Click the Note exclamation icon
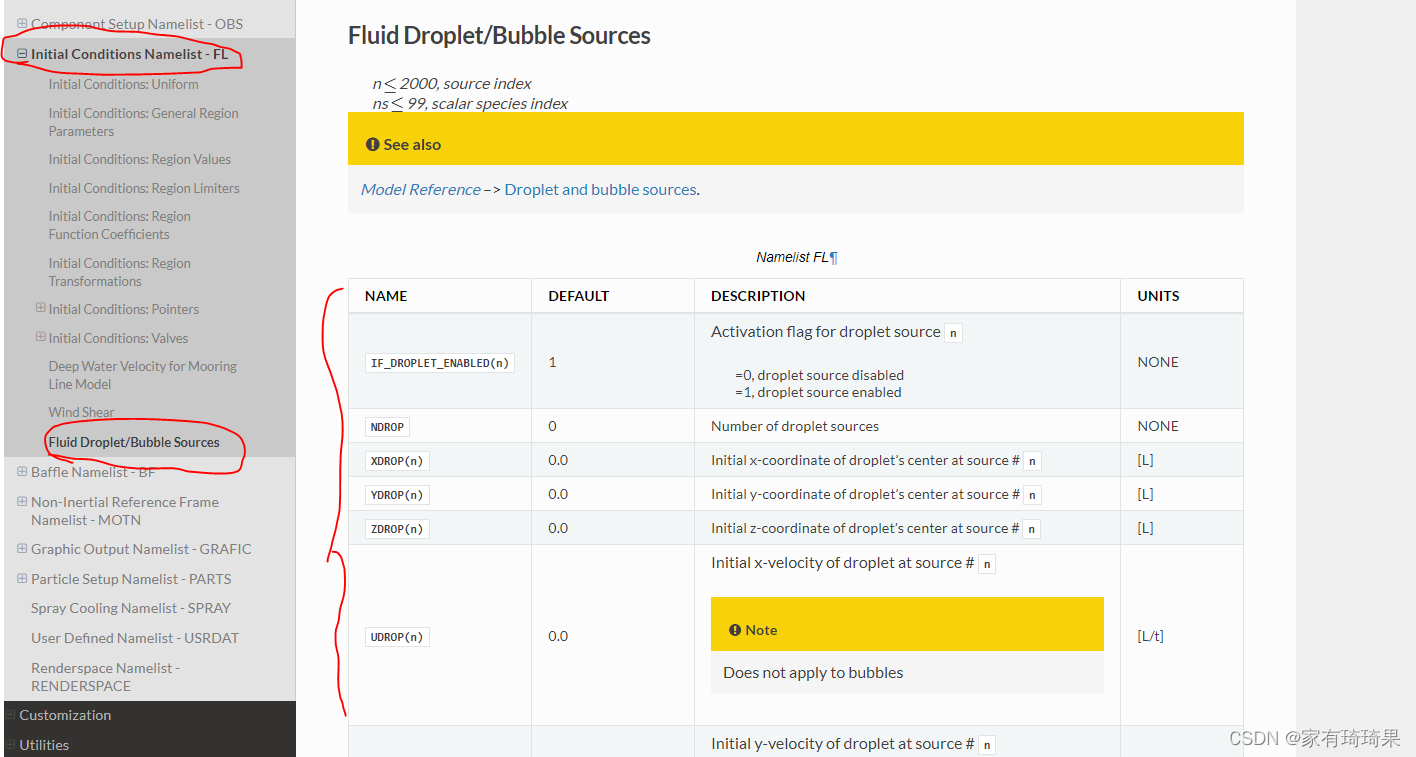Image resolution: width=1416 pixels, height=757 pixels. tap(735, 630)
